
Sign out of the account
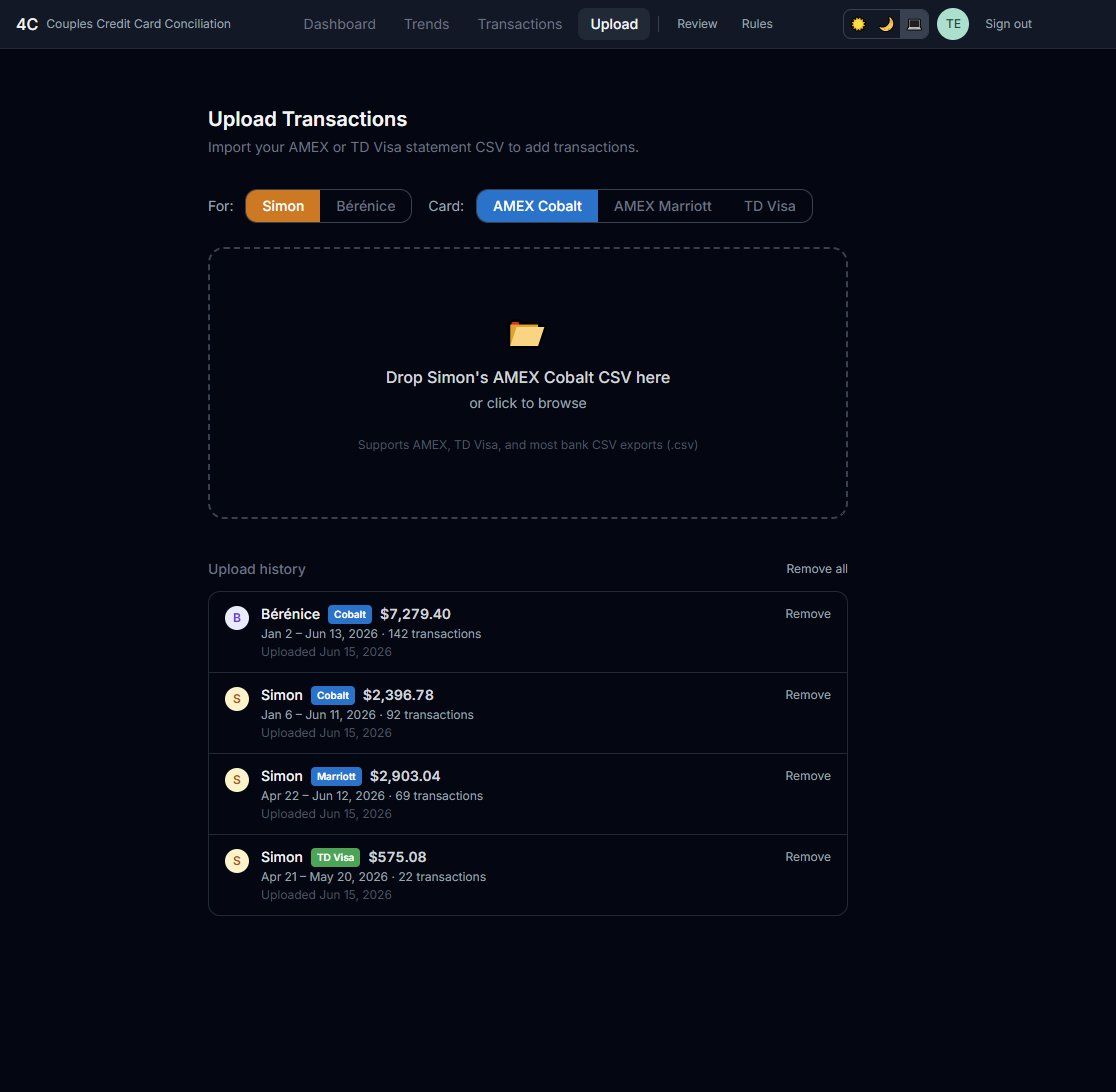[1009, 24]
